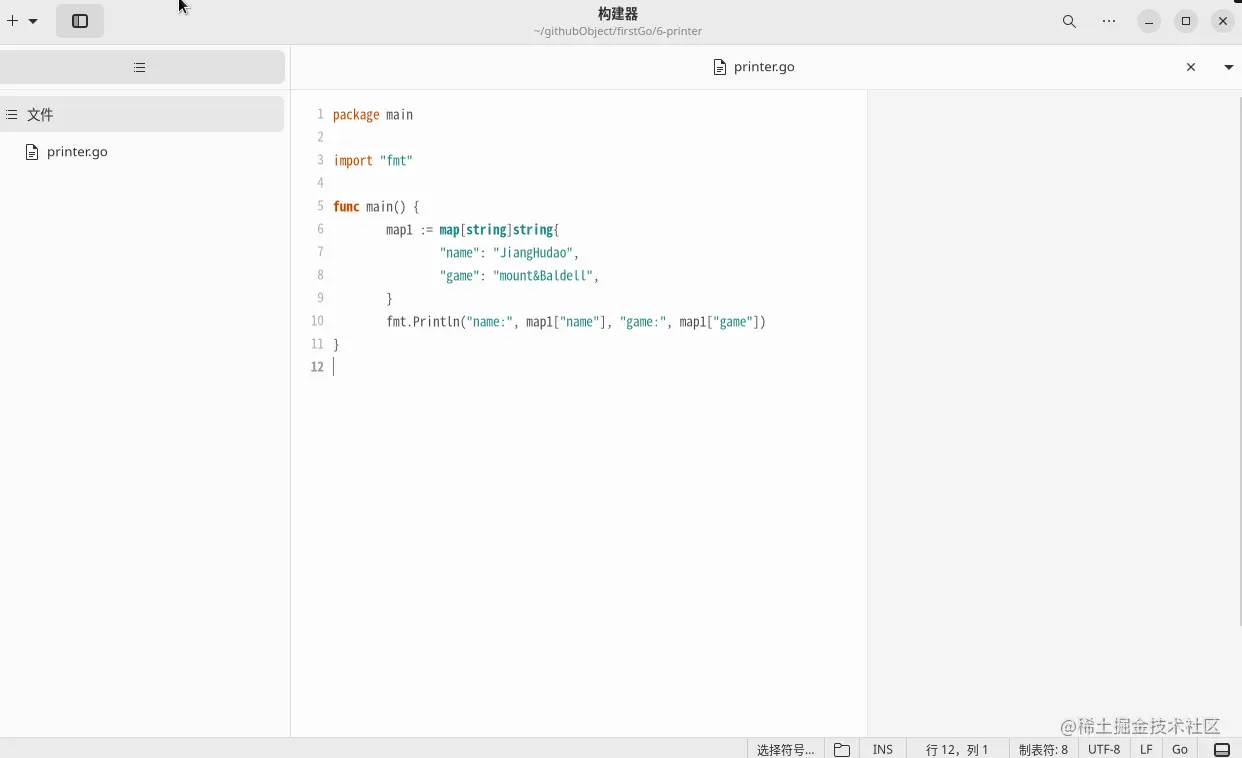Click UTF-8 encoding in status bar
The image size is (1242, 758).
click(x=1103, y=749)
